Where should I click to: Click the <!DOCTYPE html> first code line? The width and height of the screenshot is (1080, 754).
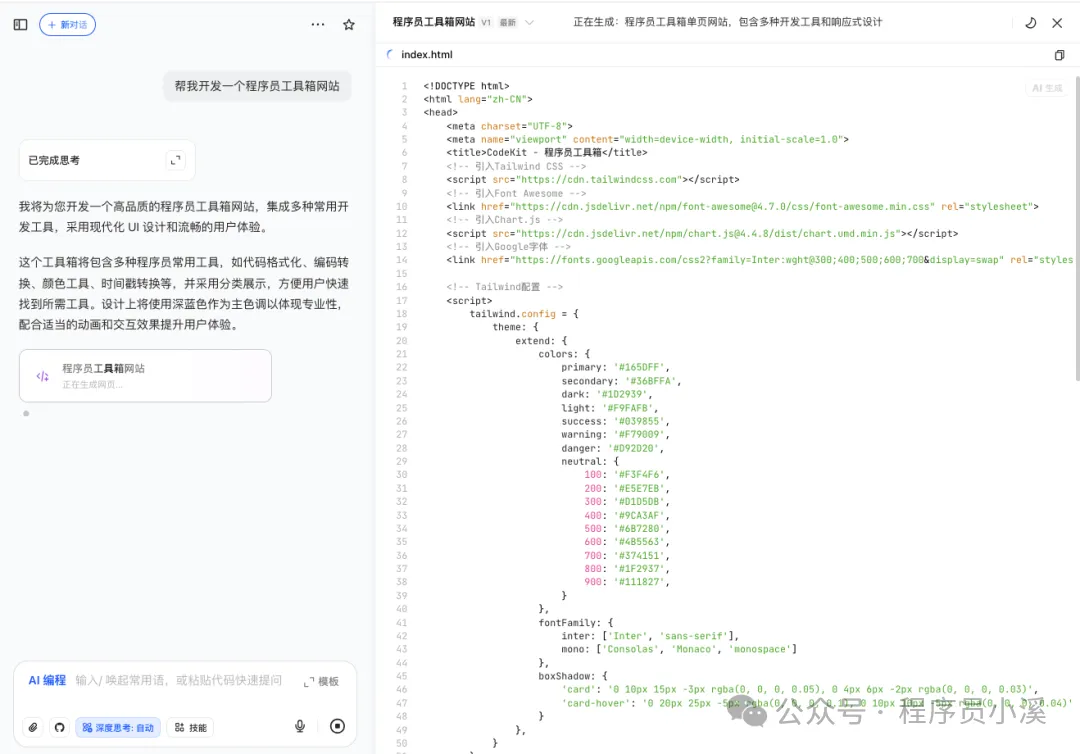[x=466, y=86]
